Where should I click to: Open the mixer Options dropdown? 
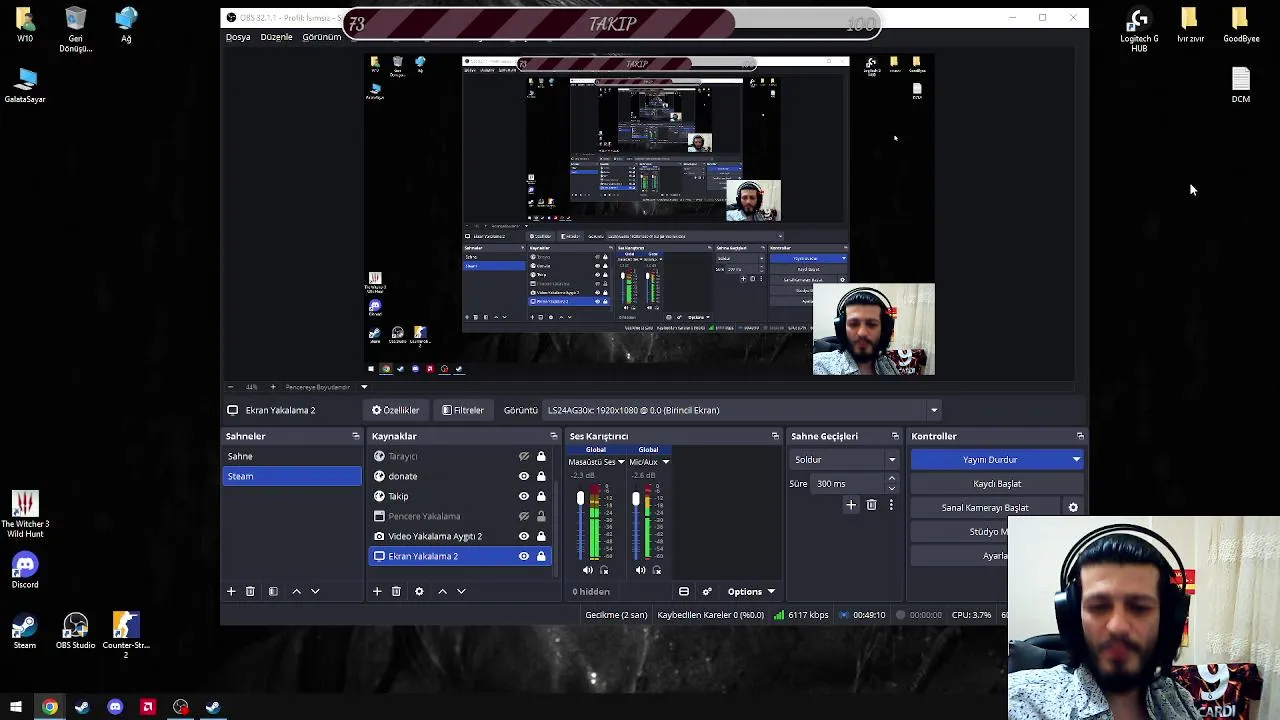pos(751,592)
